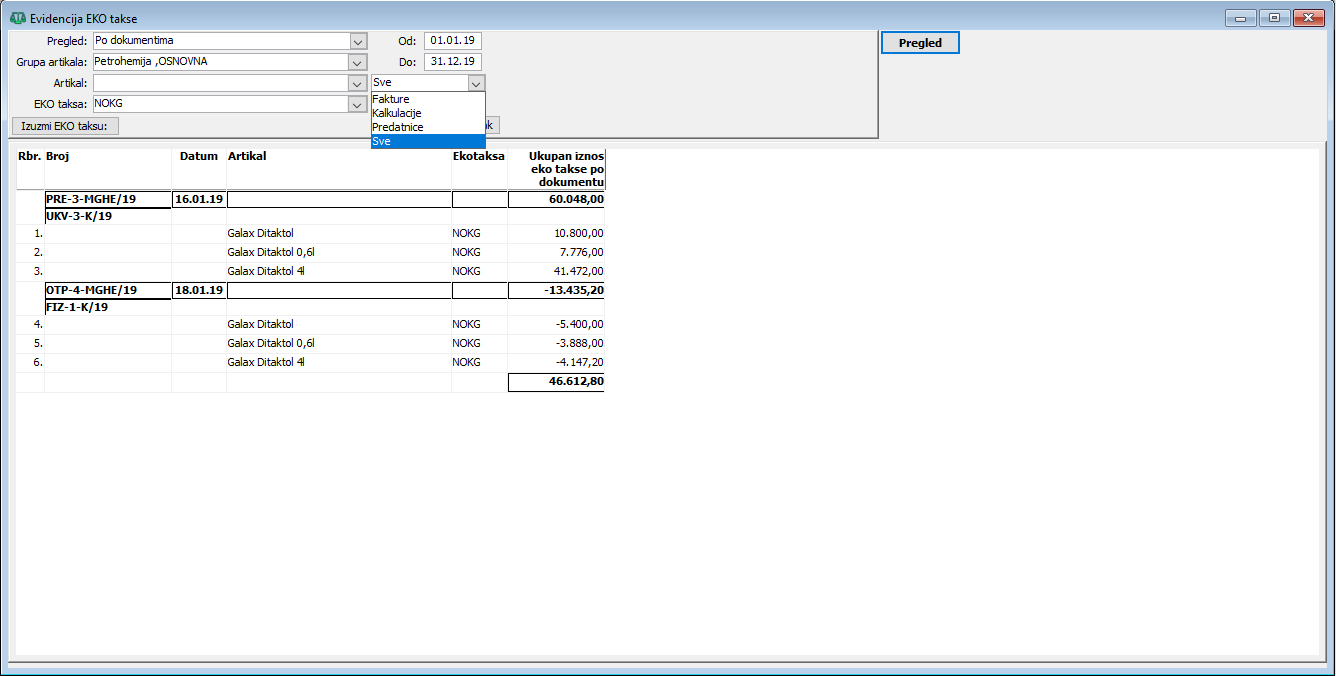The width and height of the screenshot is (1336, 676).
Task: Select Fakture from the dropdown list
Action: [x=391, y=100]
